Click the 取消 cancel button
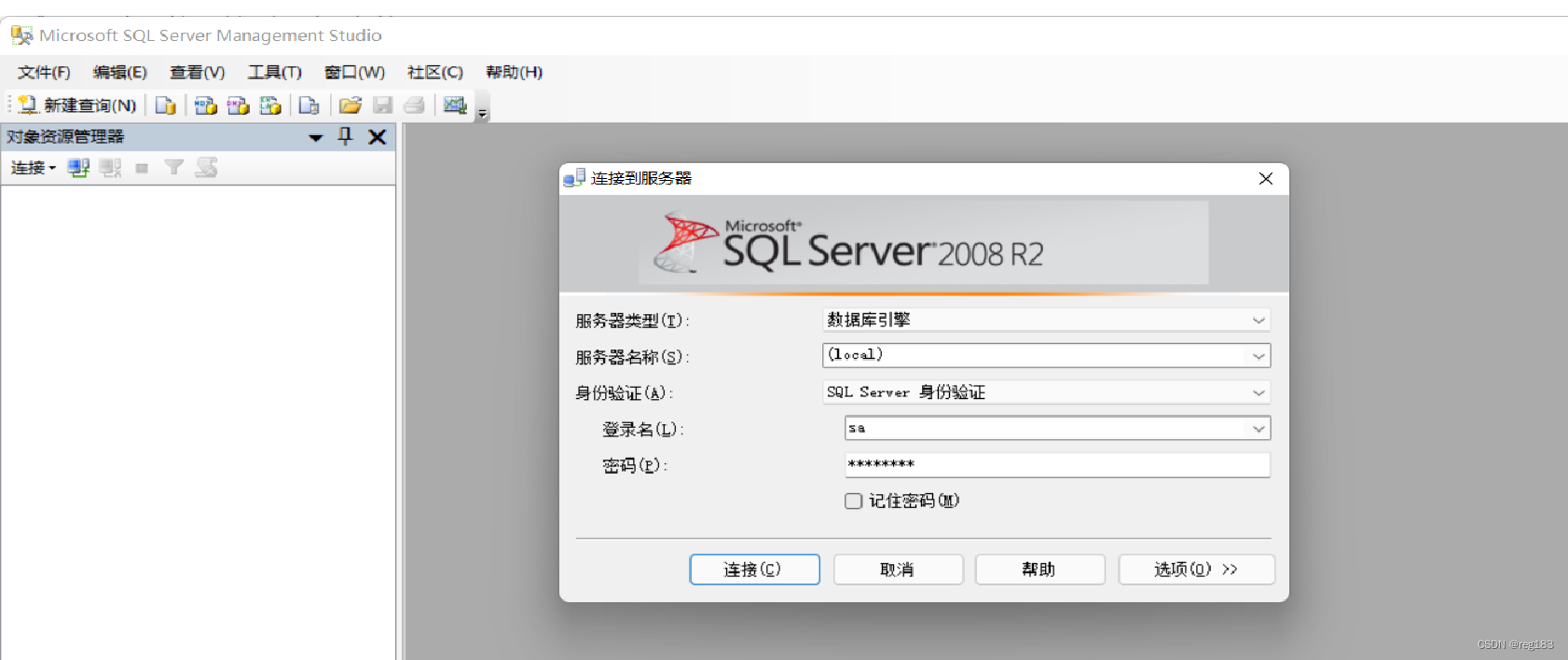Viewport: 1568px width, 660px height. [x=898, y=570]
